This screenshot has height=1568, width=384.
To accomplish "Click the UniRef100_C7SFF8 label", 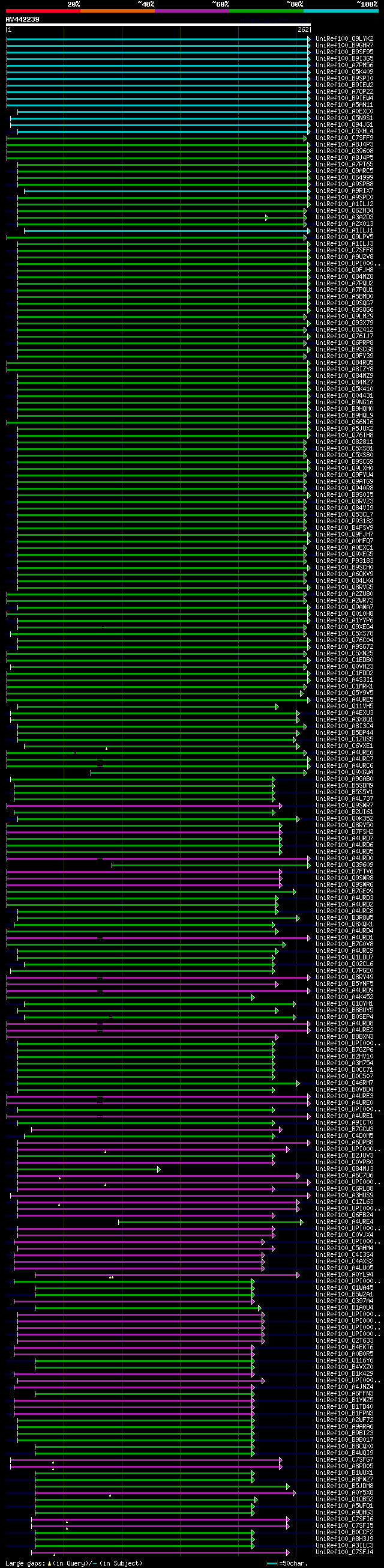I will click(344, 251).
